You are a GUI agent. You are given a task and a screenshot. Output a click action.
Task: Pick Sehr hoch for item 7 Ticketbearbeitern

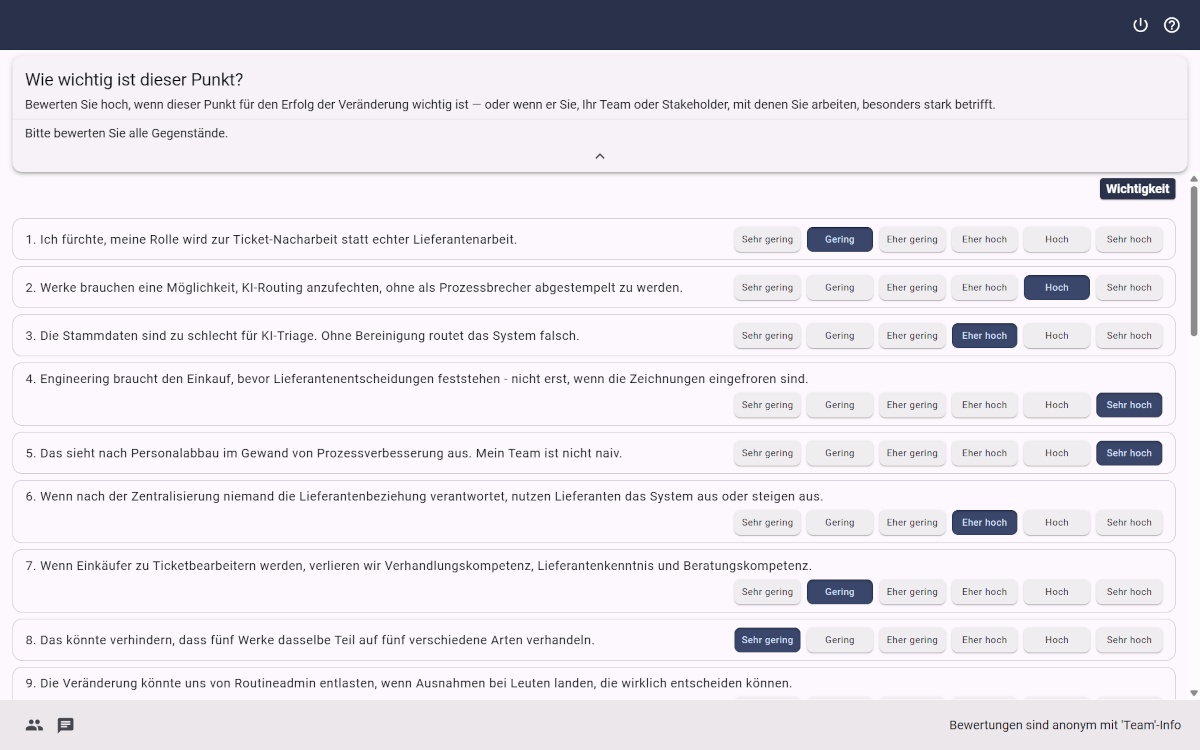click(x=1129, y=592)
